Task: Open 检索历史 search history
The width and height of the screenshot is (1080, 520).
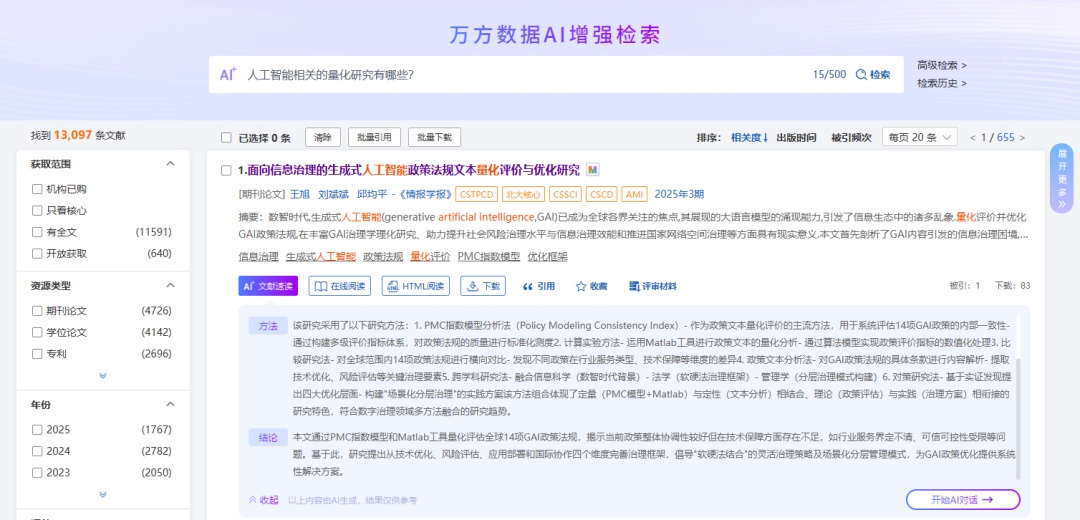Action: (x=942, y=83)
